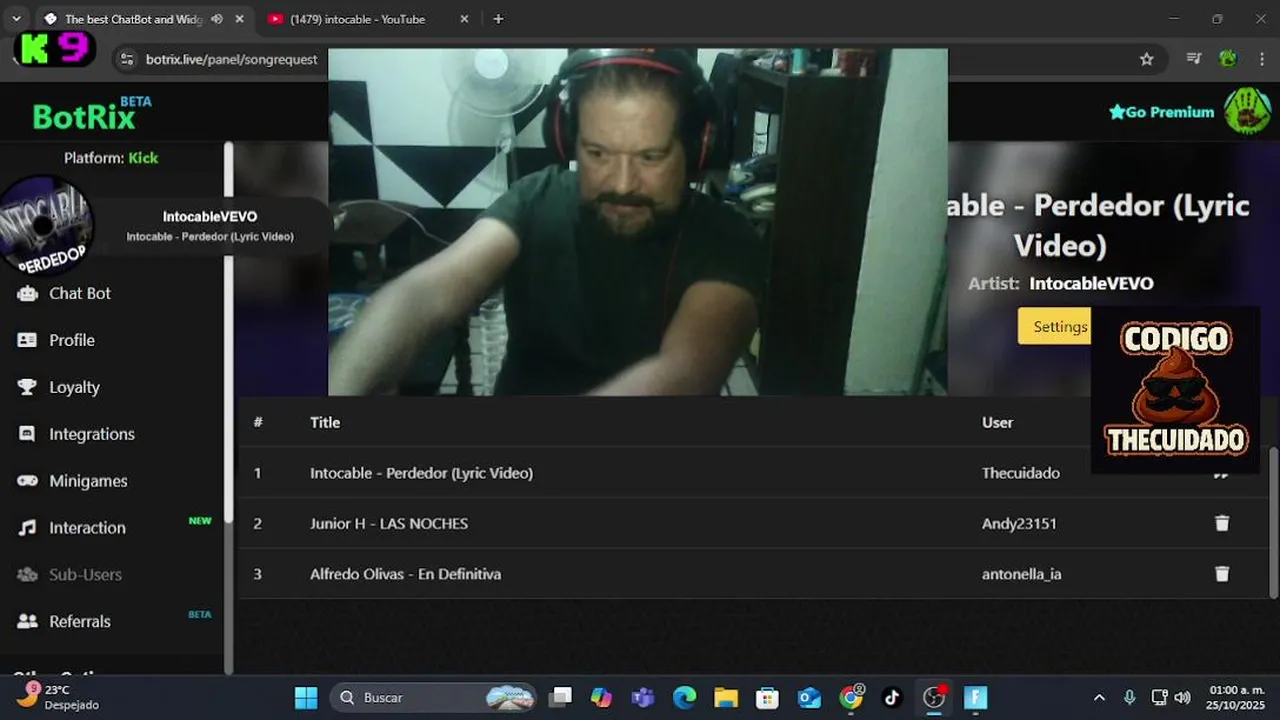This screenshot has width=1280, height=720.
Task: Mute the BotRix tab audio icon
Action: click(x=217, y=19)
